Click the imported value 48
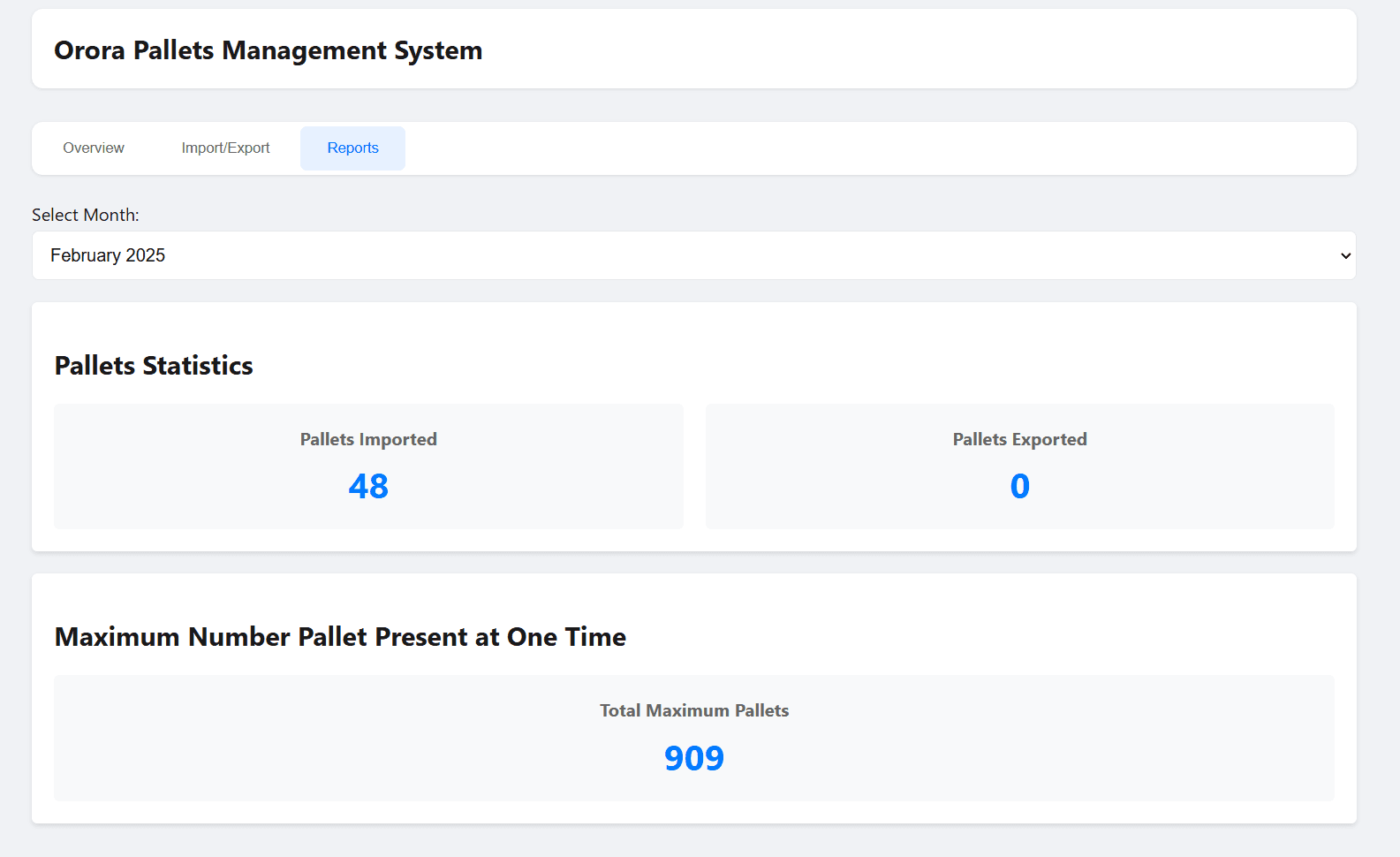This screenshot has height=857, width=1400. click(368, 486)
